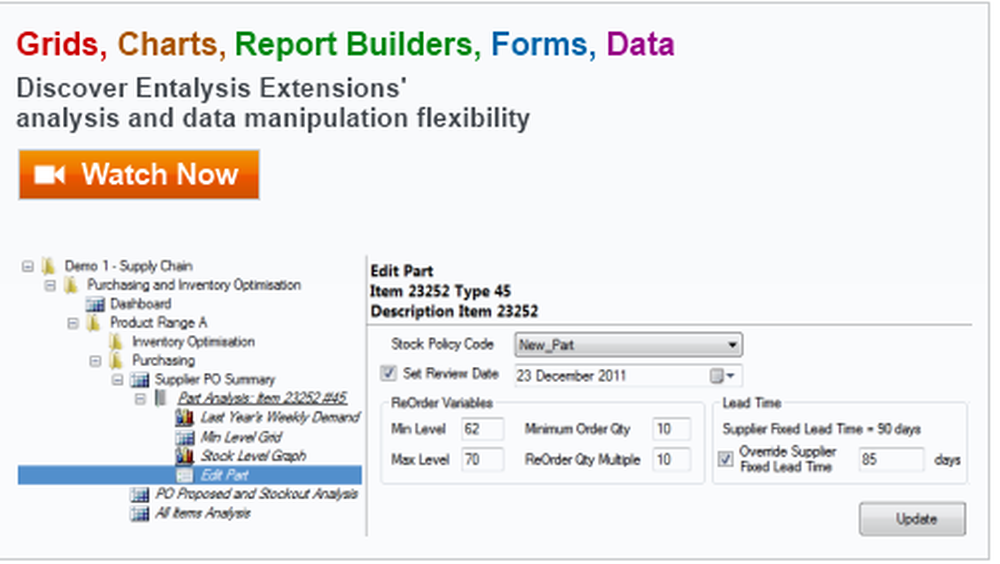This screenshot has width=1000, height=564.
Task: Click the Purchasing folder icon
Action: (116, 361)
